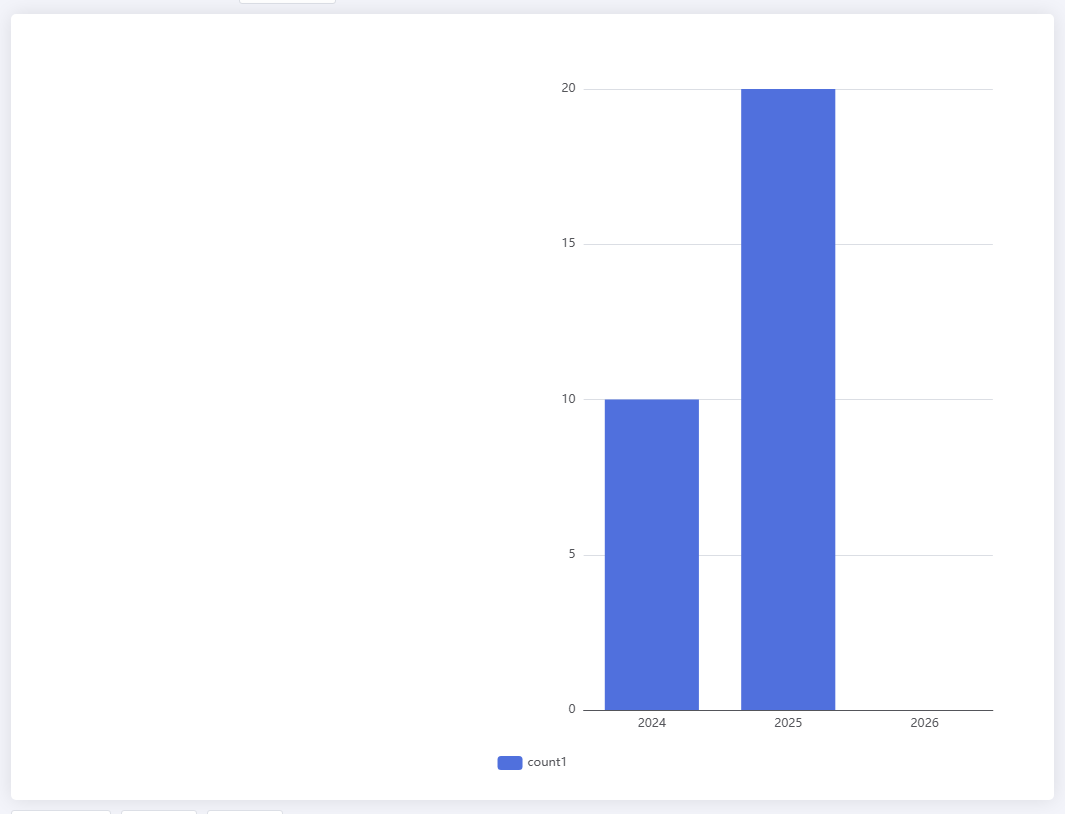Click the 2025 x-axis label
This screenshot has height=814, width=1065.
pyautogui.click(x=788, y=722)
